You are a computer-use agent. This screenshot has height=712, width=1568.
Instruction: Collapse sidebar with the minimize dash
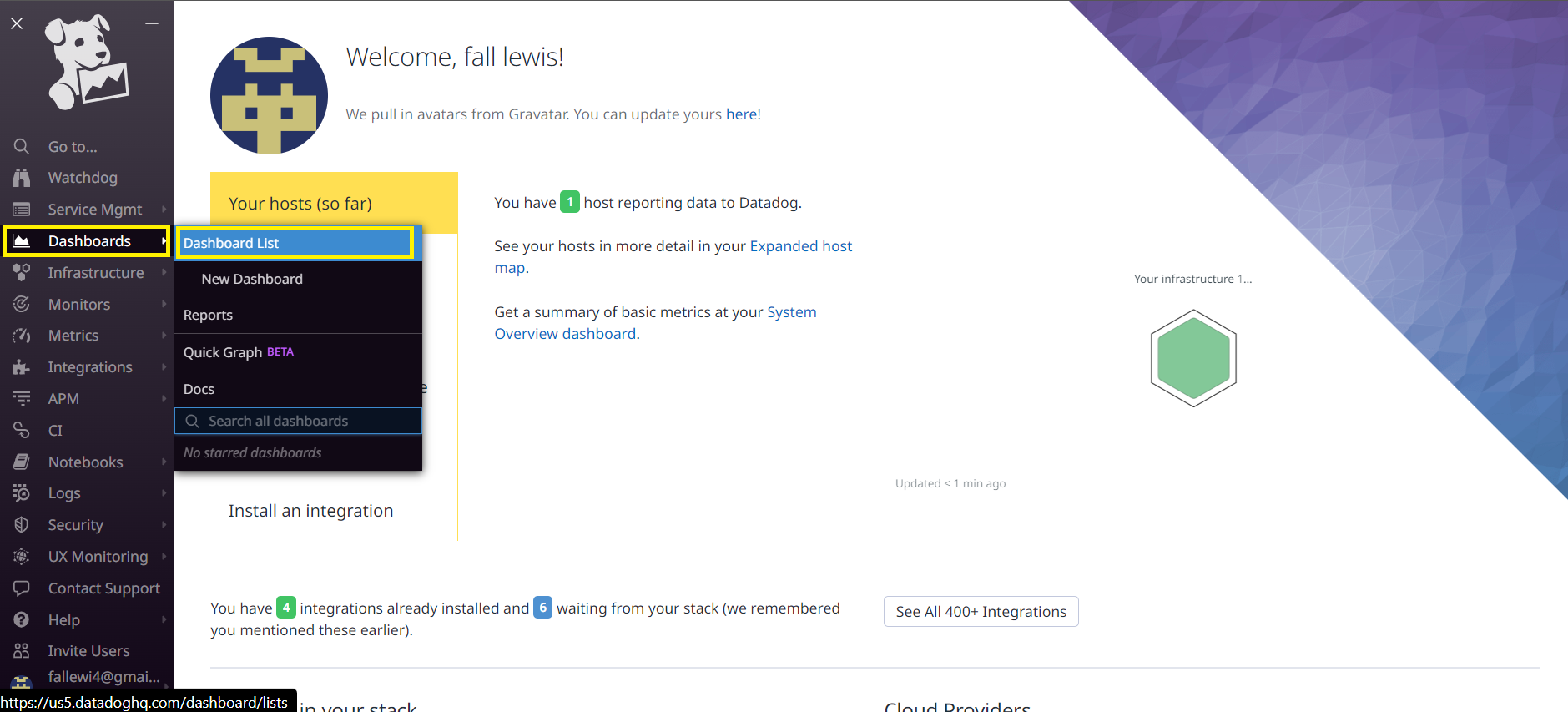tap(152, 23)
